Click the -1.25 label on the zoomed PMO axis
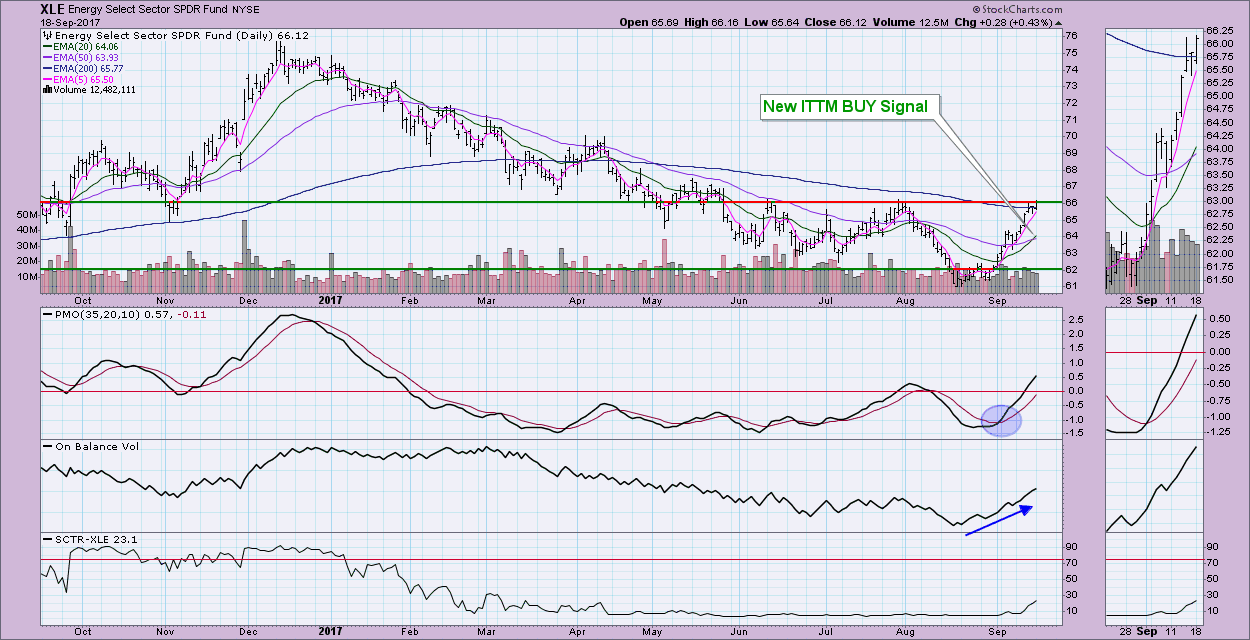This screenshot has height=640, width=1250. [x=1219, y=432]
